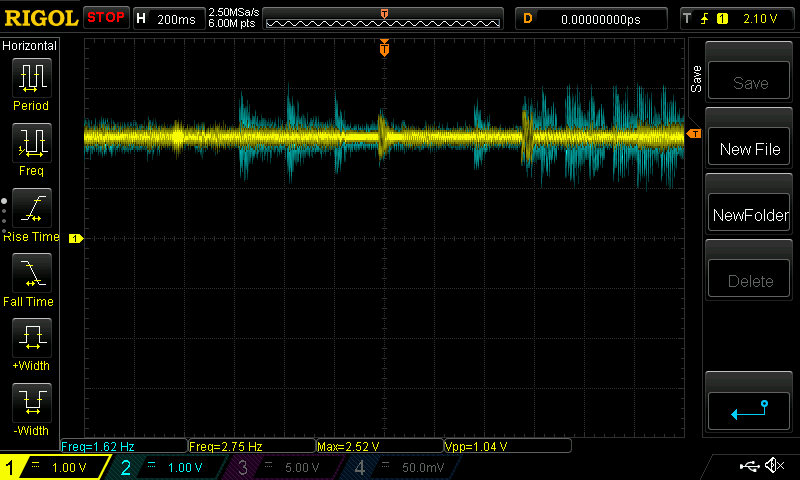Screen dimensions: 800x480
Task: Click the USB status icon
Action: [x=749, y=466]
